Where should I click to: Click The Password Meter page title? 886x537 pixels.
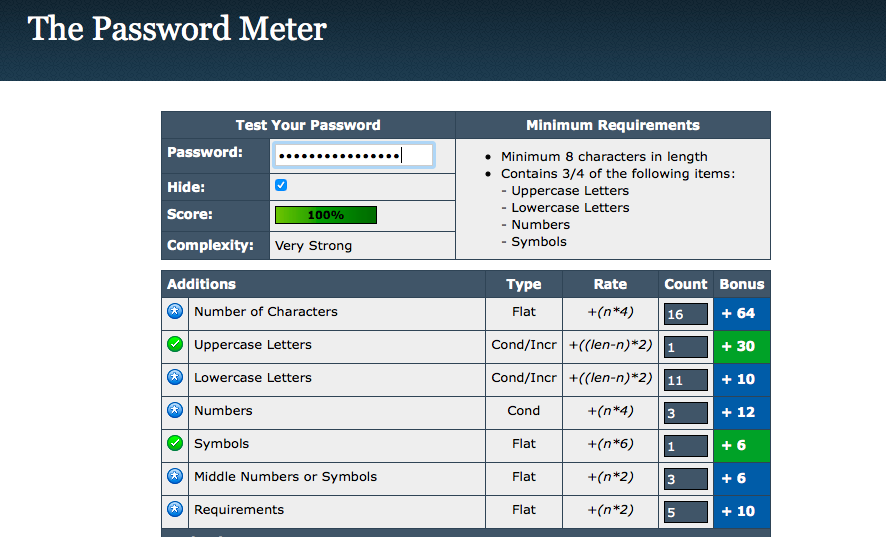coord(177,28)
